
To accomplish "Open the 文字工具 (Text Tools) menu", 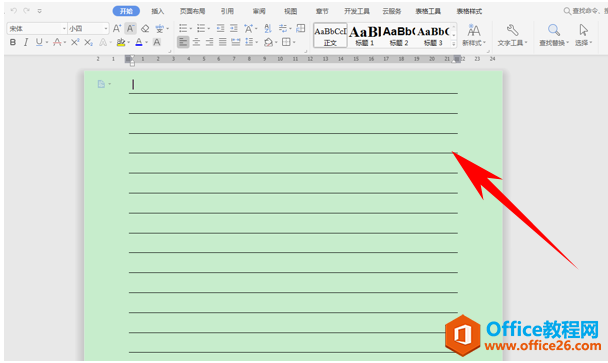I will [x=512, y=35].
